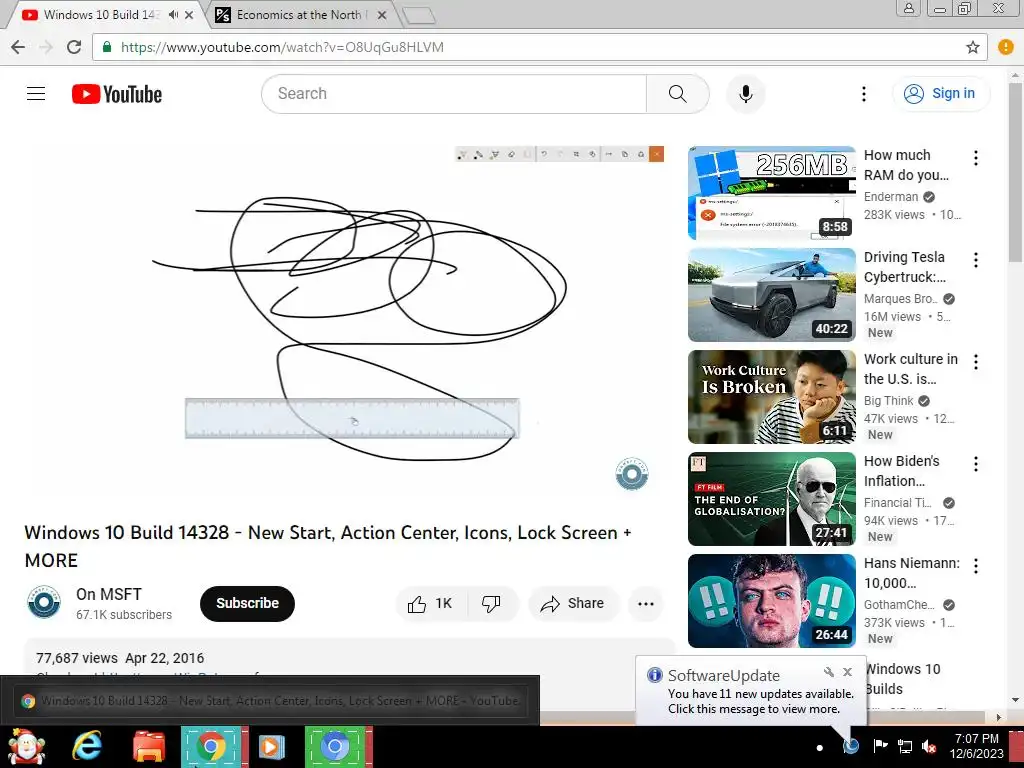Switch to the Economics at the North tab
1024x768 pixels.
point(301,14)
